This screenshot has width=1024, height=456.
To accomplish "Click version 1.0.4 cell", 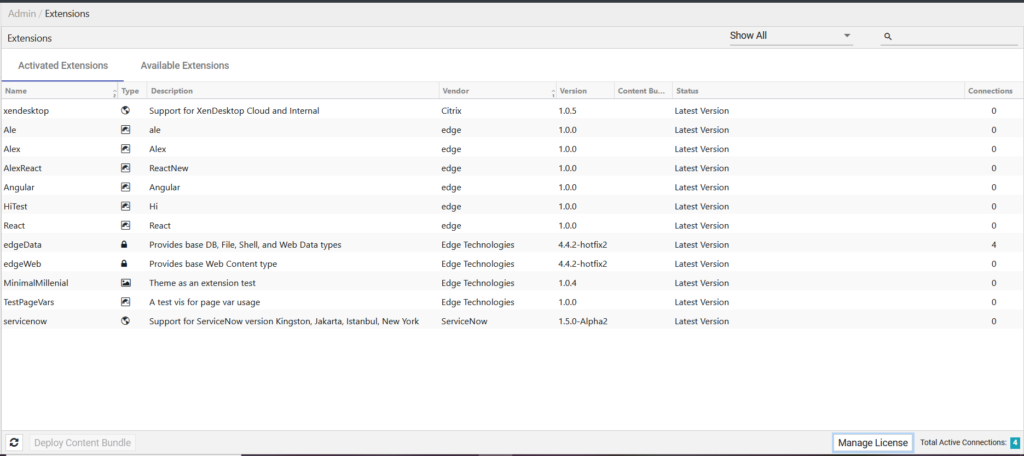I will (568, 283).
